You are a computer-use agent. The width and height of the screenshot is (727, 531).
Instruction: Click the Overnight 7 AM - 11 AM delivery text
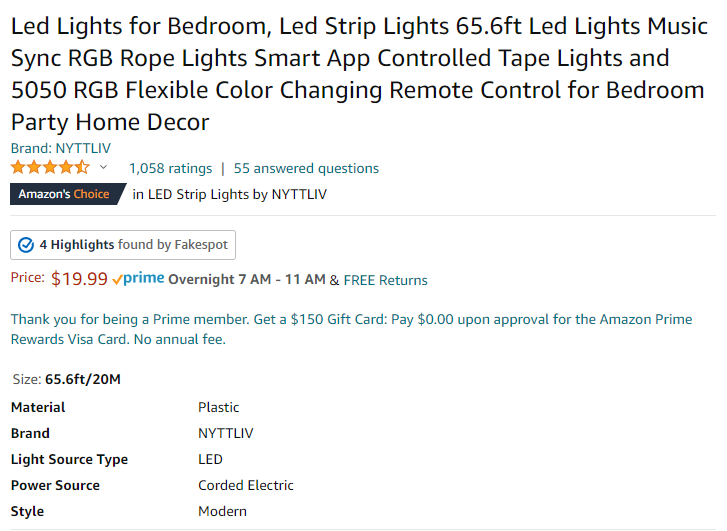click(x=247, y=279)
